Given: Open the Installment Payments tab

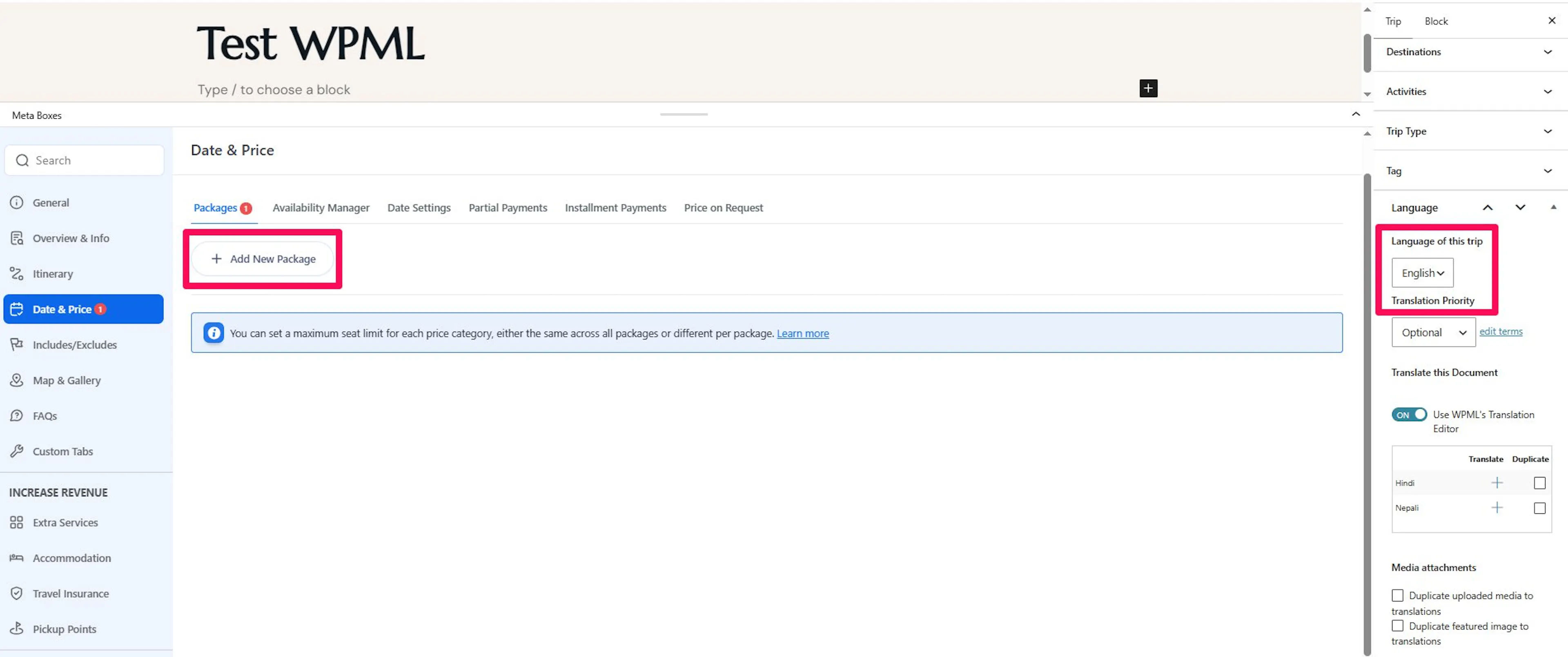Looking at the screenshot, I should tap(615, 207).
